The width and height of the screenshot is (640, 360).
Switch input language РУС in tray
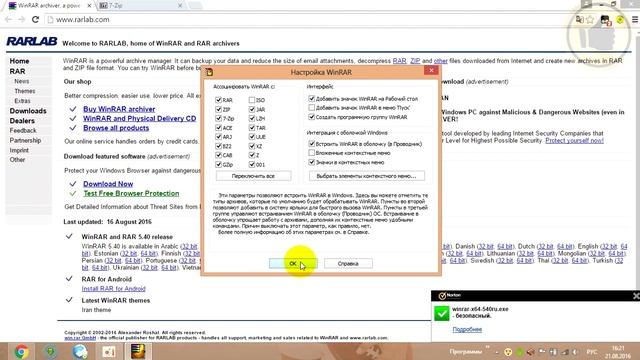click(x=592, y=352)
